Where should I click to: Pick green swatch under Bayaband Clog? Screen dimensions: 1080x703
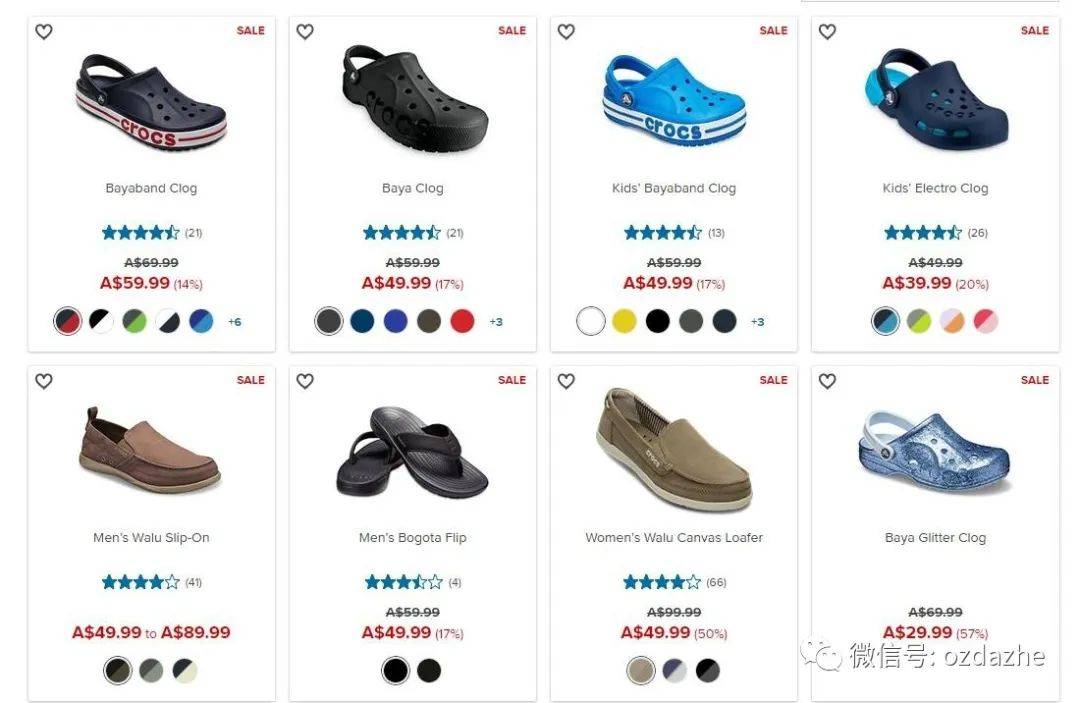point(134,321)
